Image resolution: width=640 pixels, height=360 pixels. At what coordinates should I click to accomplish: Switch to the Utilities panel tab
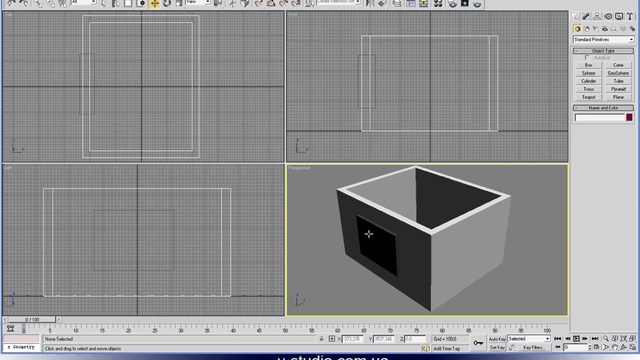[x=630, y=16]
